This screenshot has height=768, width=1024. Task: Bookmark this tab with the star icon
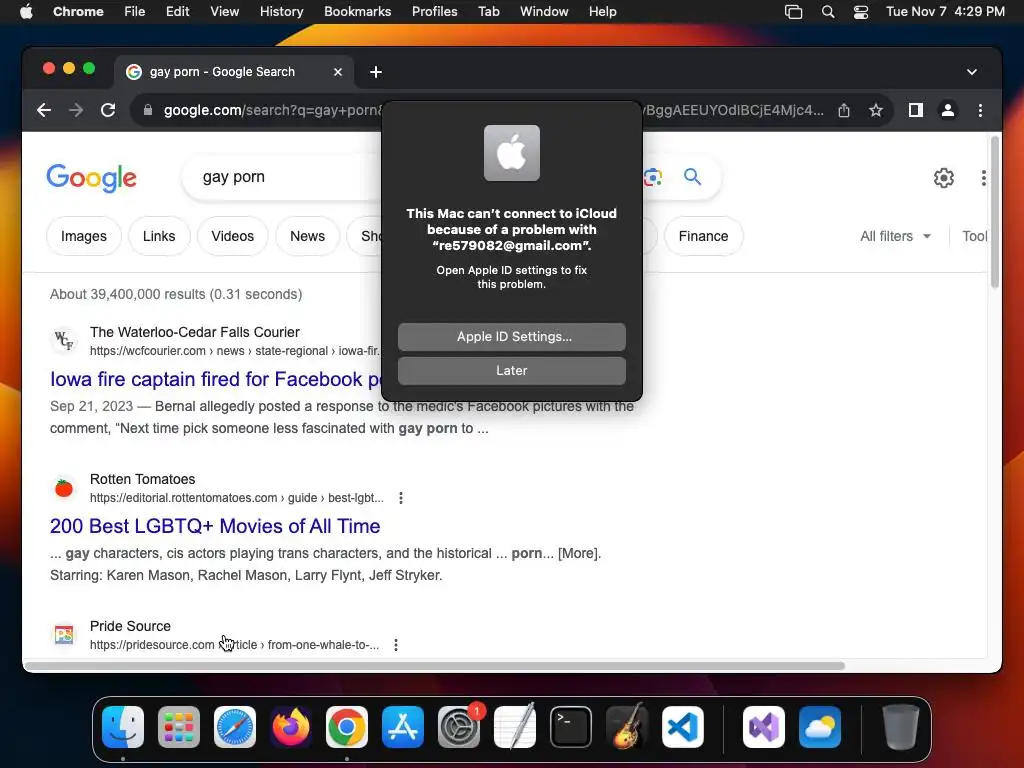876,110
